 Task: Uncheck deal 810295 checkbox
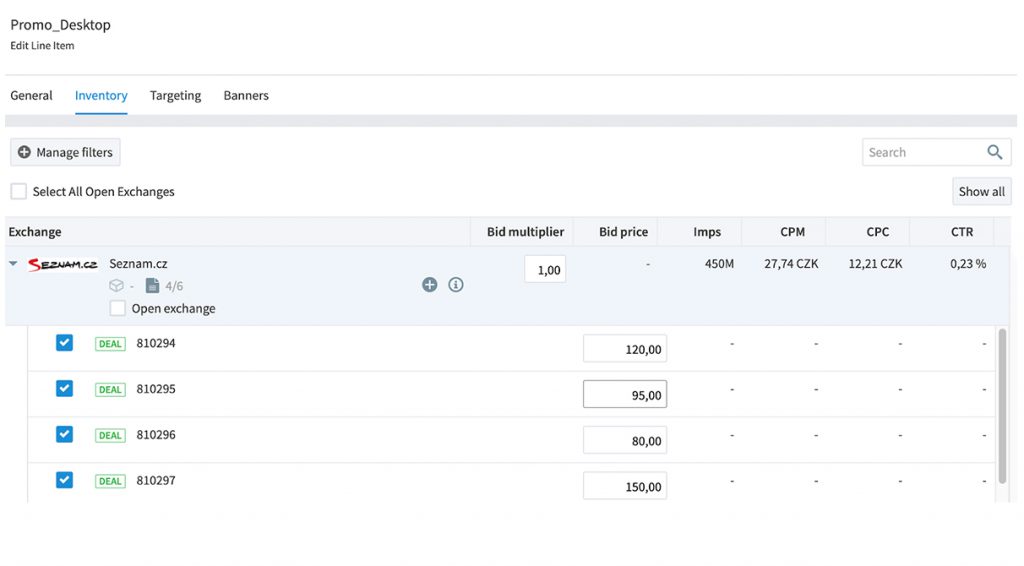point(64,388)
